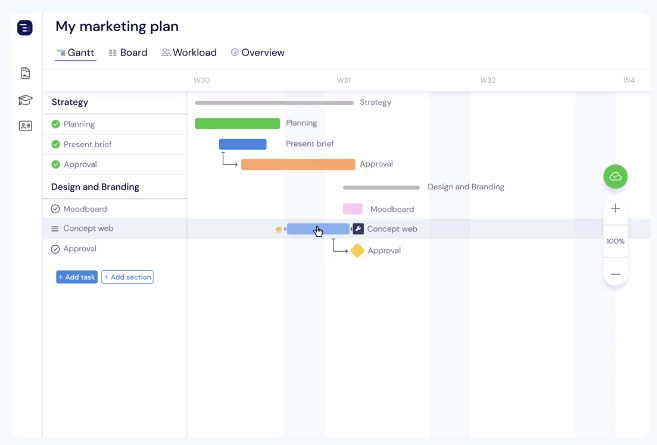Click the green cloud sync button
Screen dimensions: 657x445
click(x=615, y=177)
